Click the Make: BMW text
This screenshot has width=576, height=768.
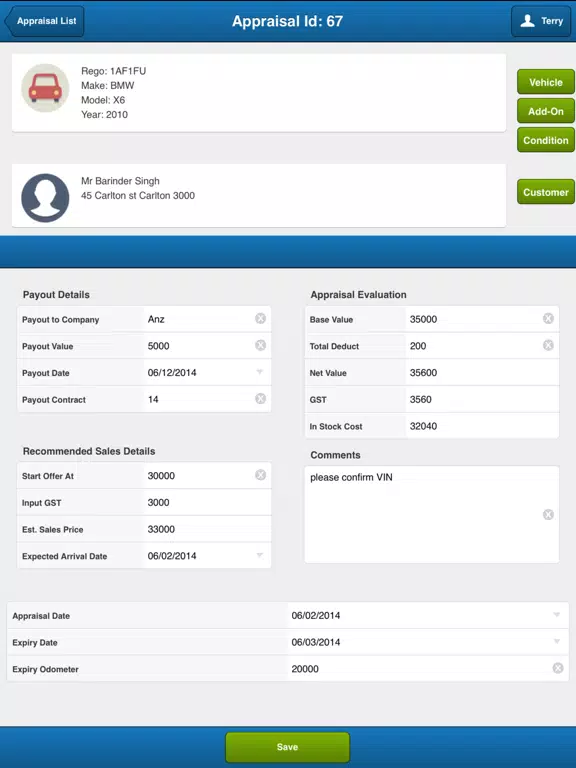click(108, 85)
